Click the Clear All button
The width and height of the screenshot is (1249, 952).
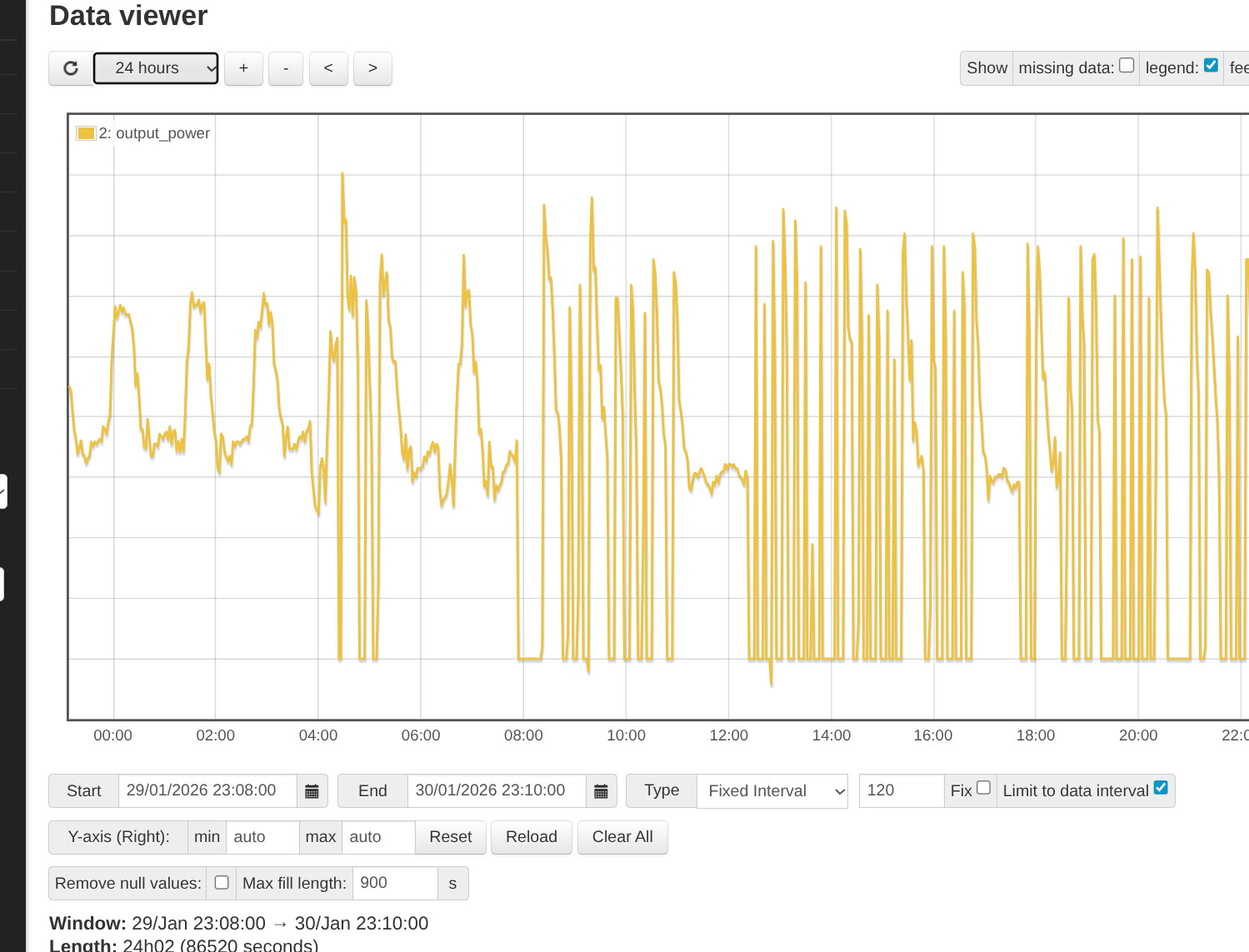pos(622,837)
